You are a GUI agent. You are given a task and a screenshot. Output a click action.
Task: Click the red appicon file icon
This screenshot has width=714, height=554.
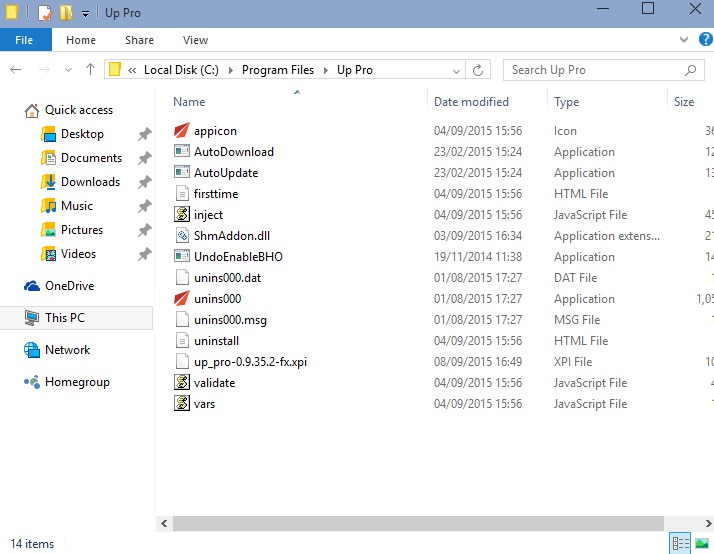(181, 131)
